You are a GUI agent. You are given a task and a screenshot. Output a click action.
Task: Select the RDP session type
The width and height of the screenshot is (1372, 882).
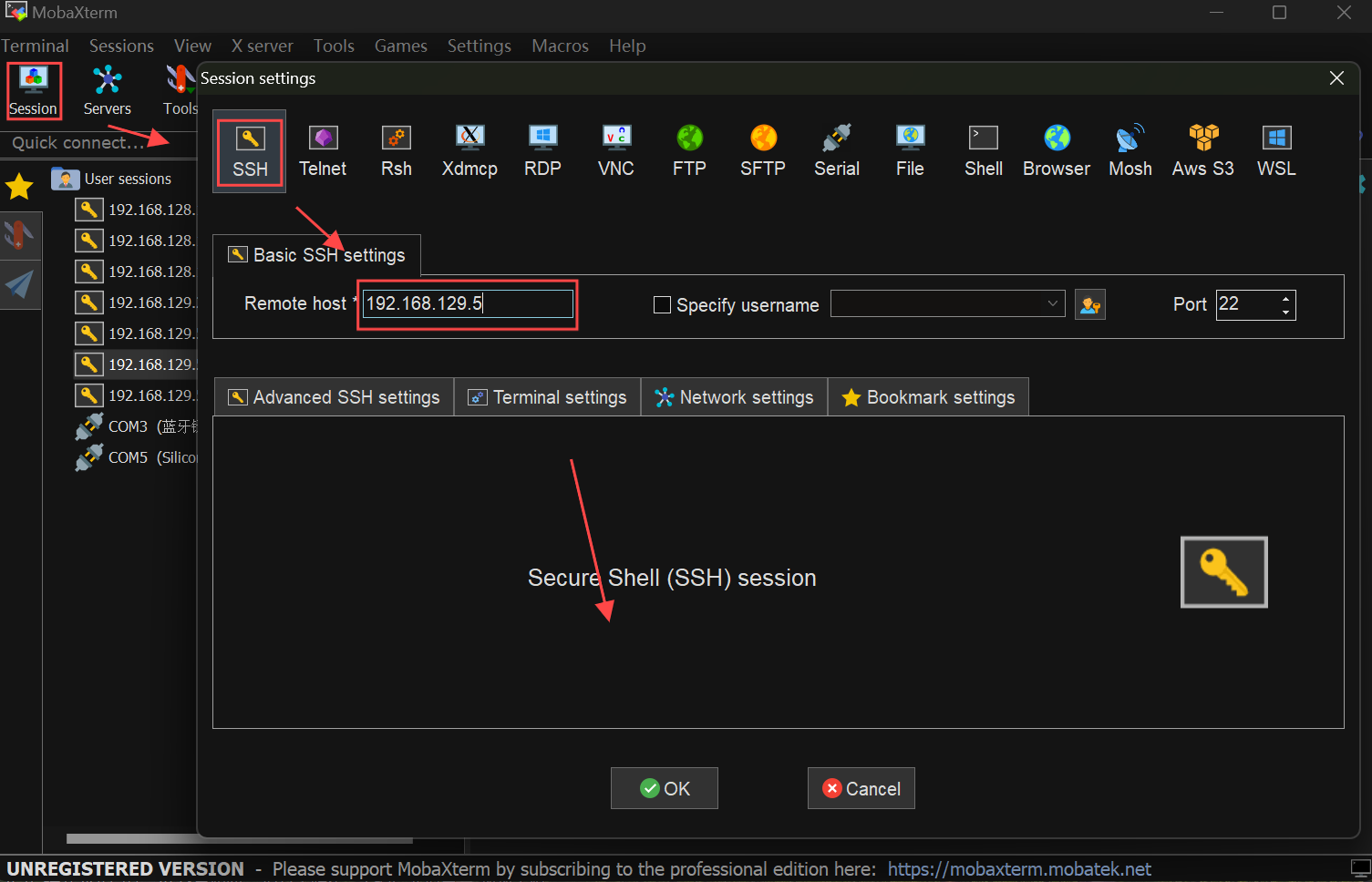pos(542,151)
